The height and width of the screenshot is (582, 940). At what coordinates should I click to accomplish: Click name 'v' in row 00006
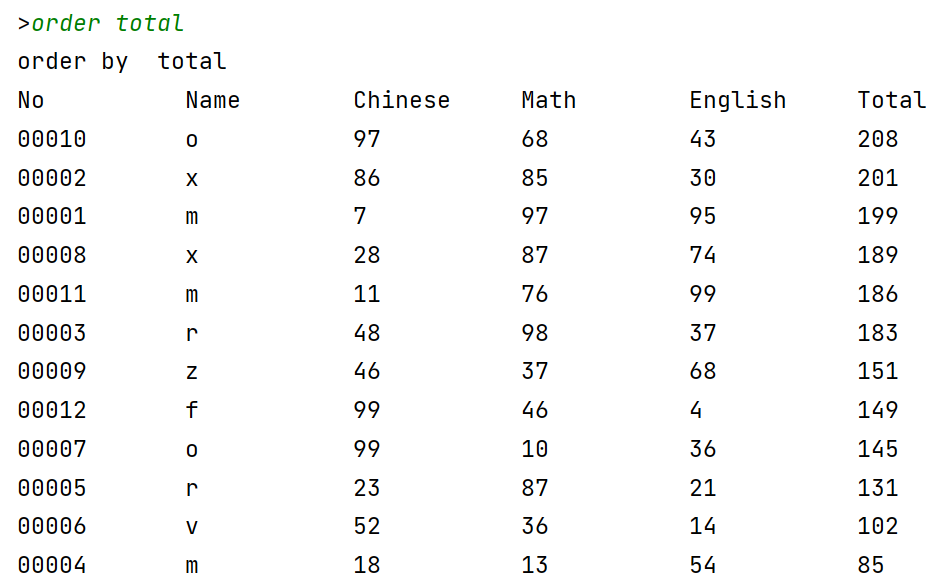[x=192, y=527]
